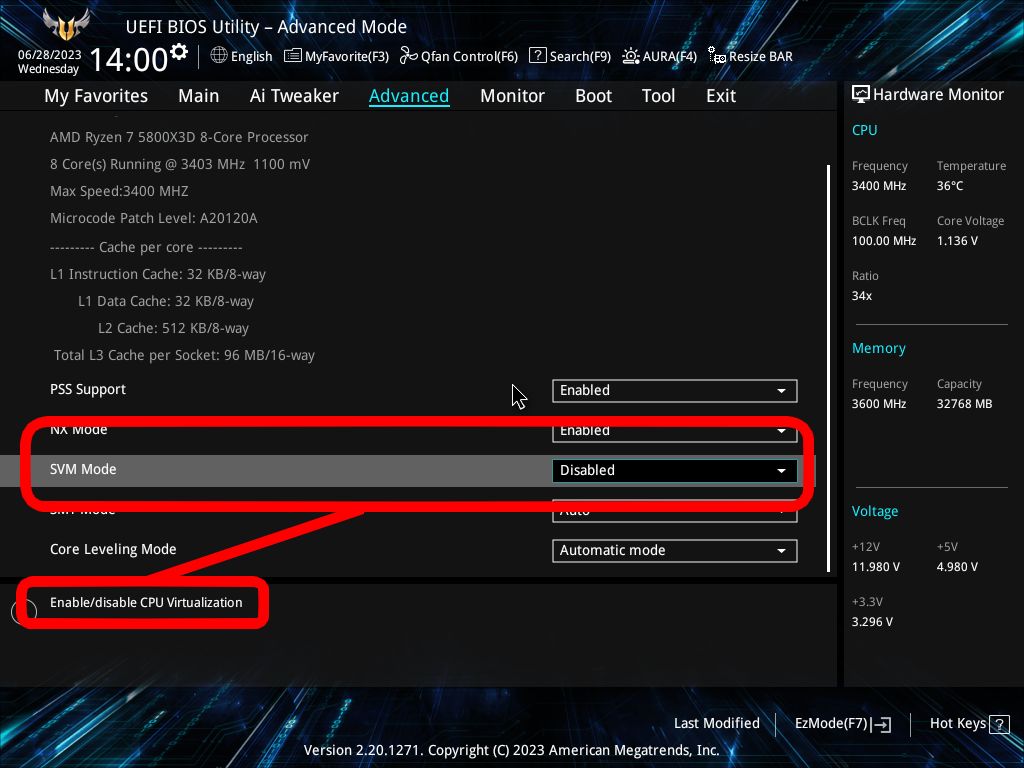Screen dimensions: 1024x768
Task: Switch to the My Favorites tab
Action: [x=96, y=96]
